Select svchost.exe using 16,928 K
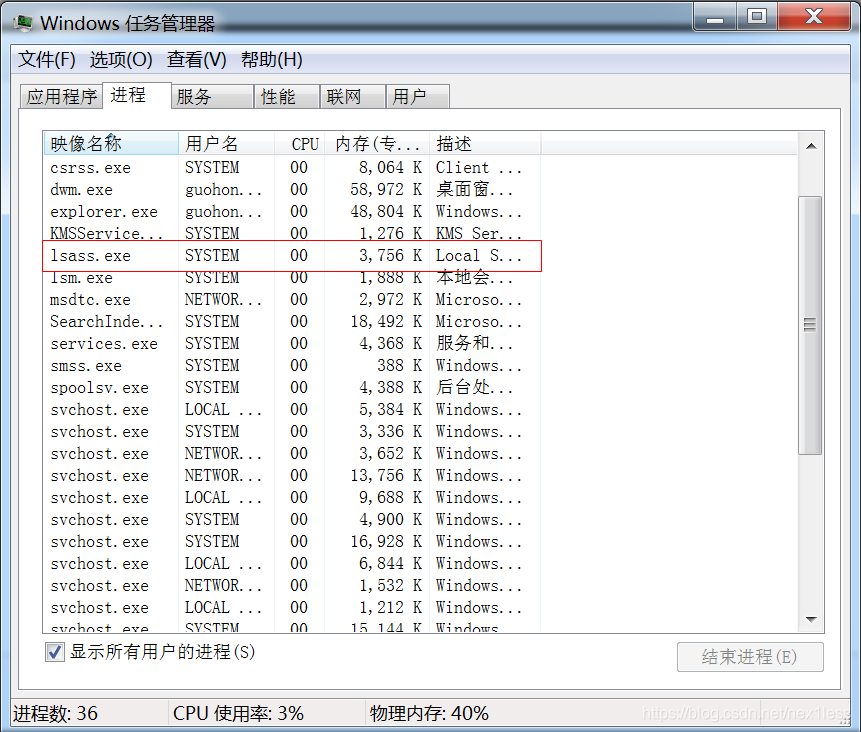 click(x=292, y=541)
